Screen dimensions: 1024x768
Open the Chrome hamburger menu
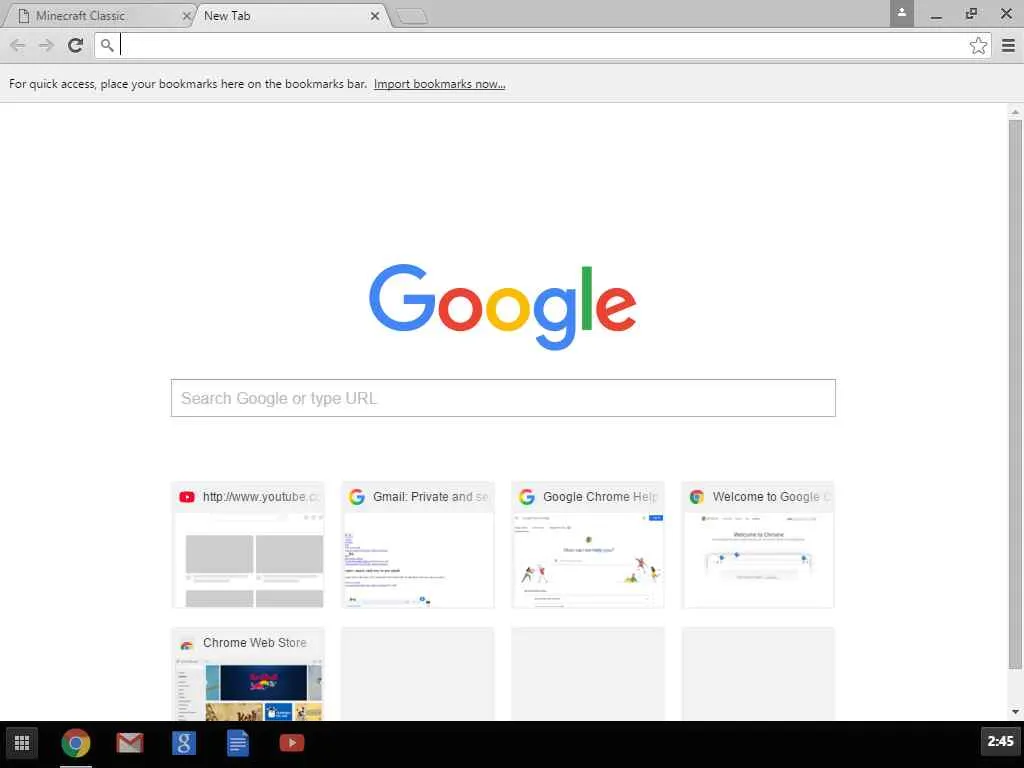(x=1008, y=45)
